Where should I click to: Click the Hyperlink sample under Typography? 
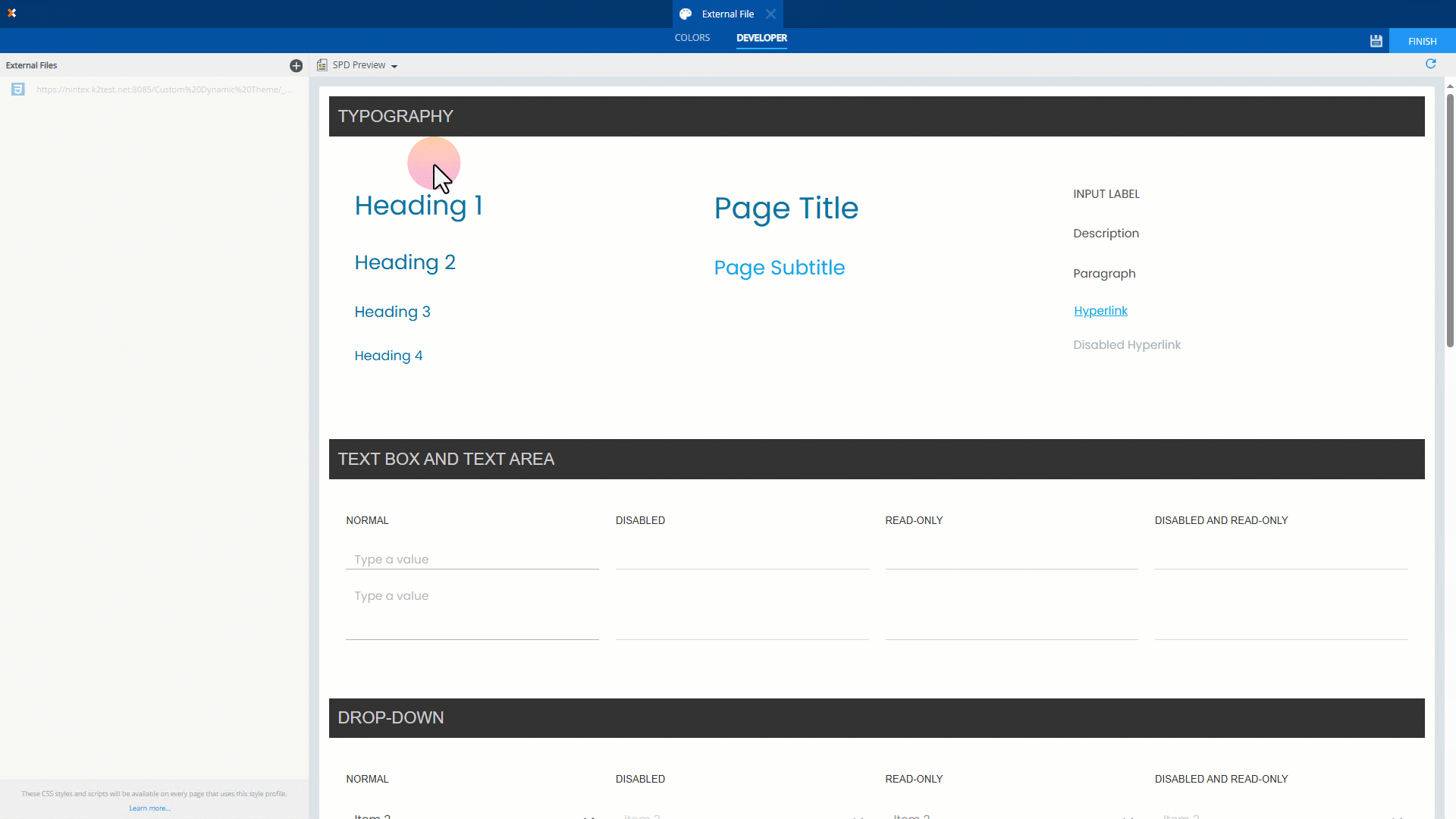(1100, 311)
